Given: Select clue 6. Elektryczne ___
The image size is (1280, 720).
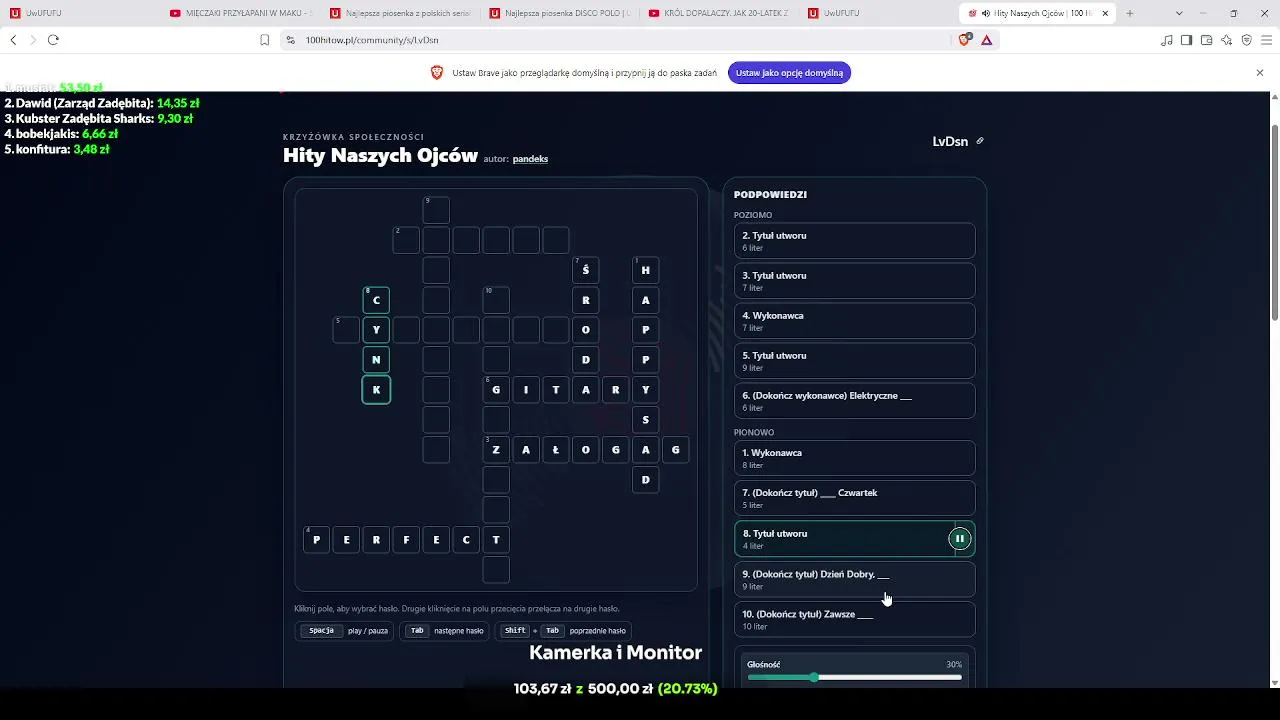Looking at the screenshot, I should [854, 401].
